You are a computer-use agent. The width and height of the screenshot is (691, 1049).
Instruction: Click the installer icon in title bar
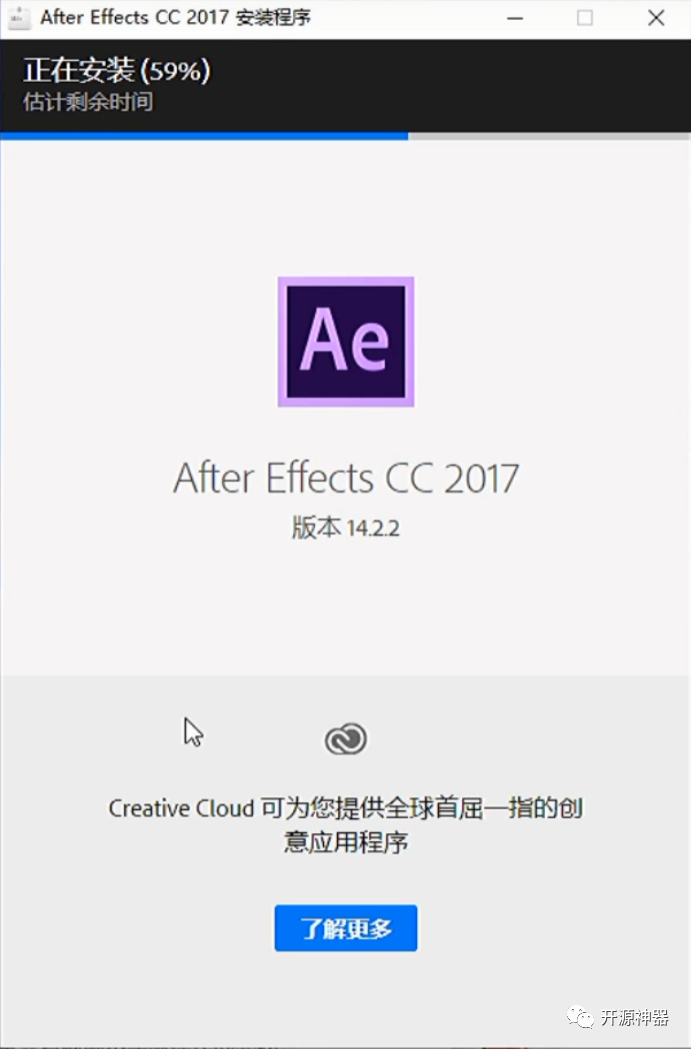(x=19, y=18)
